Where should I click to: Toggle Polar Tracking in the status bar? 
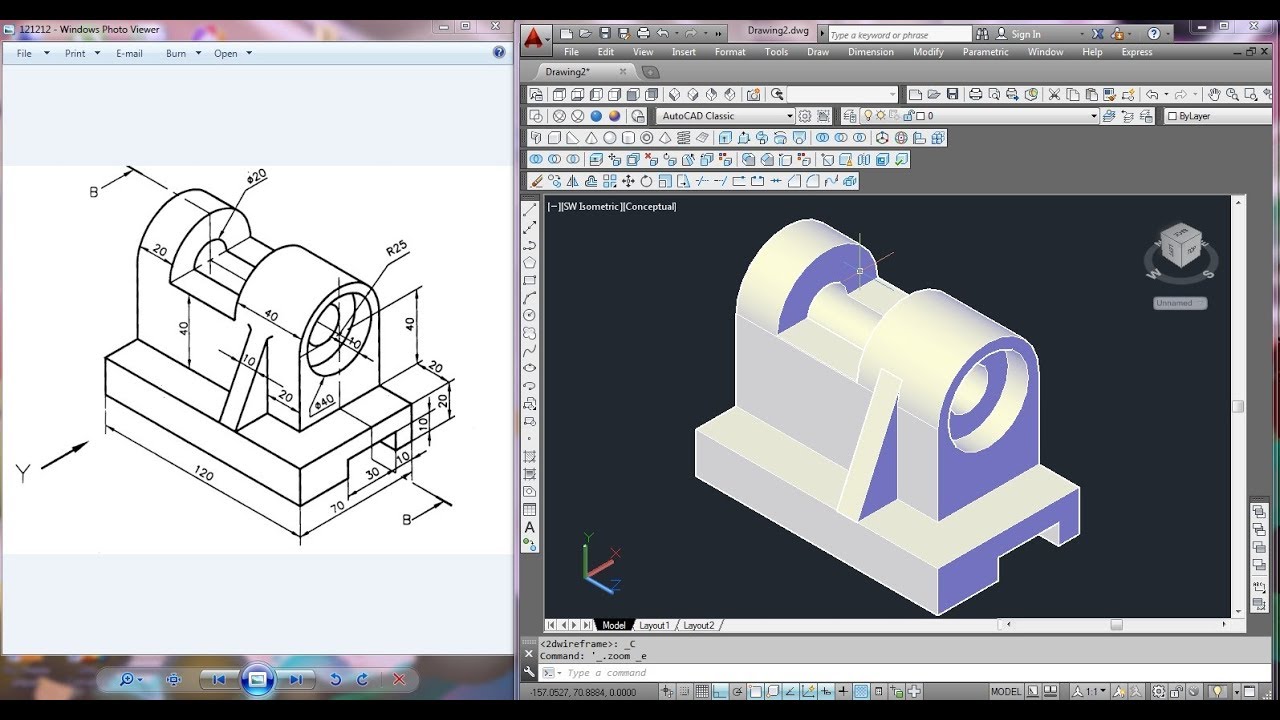pyautogui.click(x=738, y=691)
